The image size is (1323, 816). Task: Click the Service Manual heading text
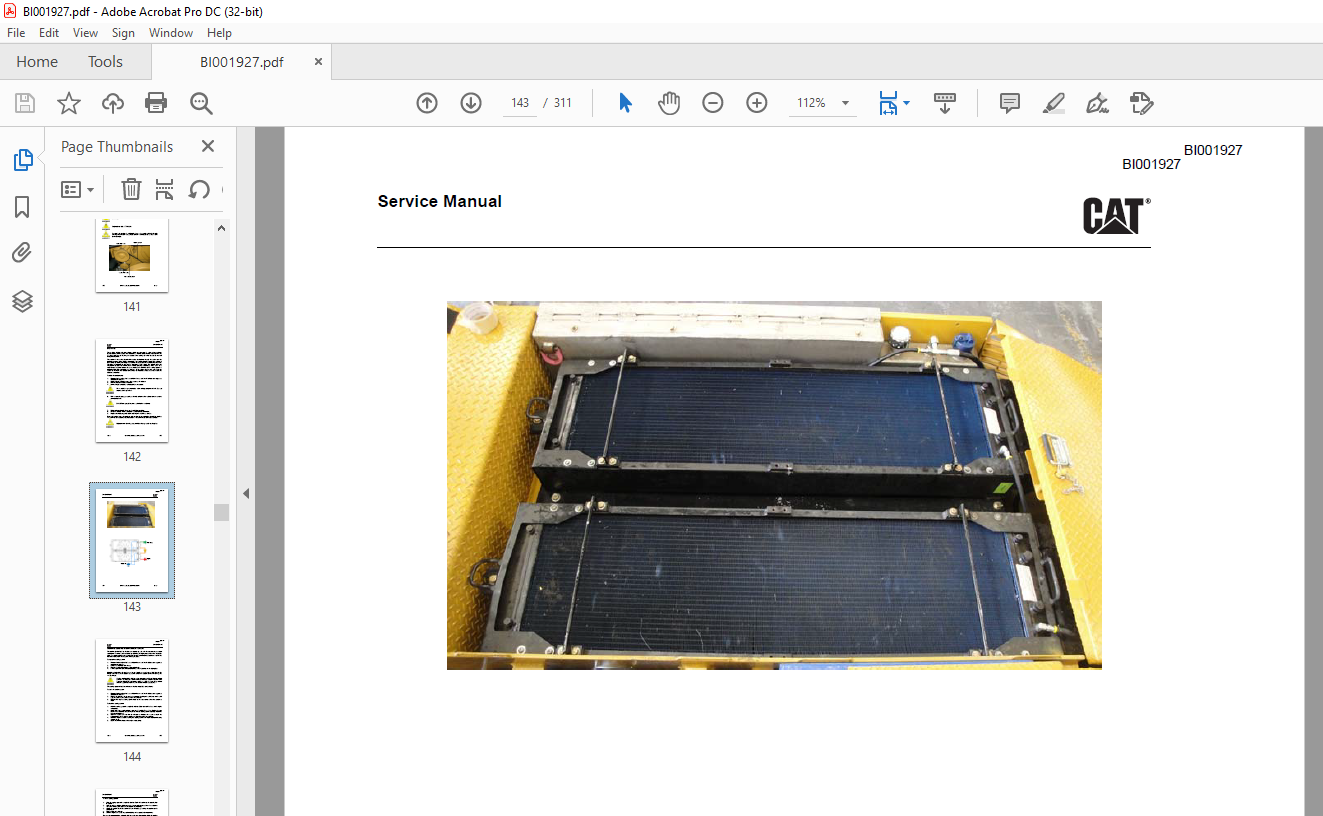[x=440, y=201]
